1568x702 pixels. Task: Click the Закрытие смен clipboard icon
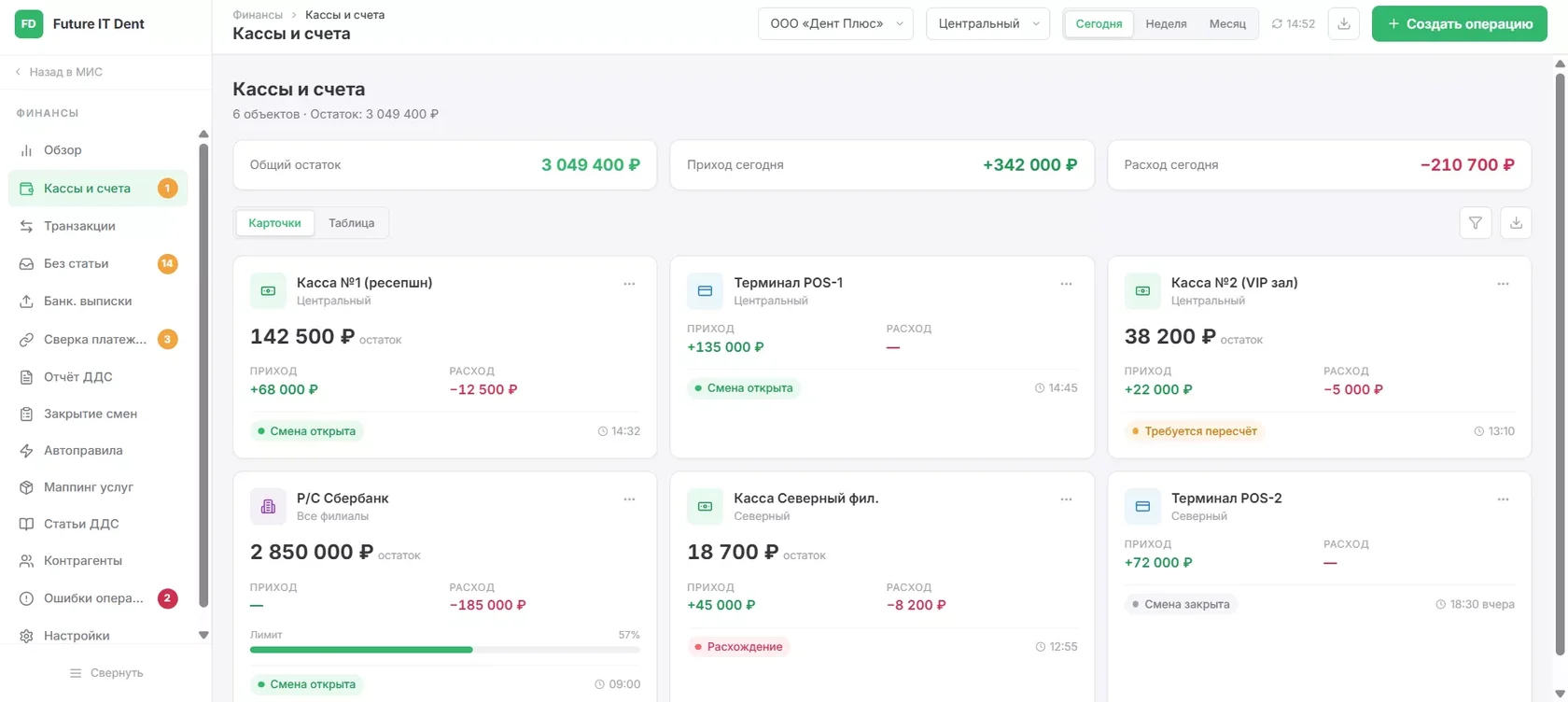(27, 414)
